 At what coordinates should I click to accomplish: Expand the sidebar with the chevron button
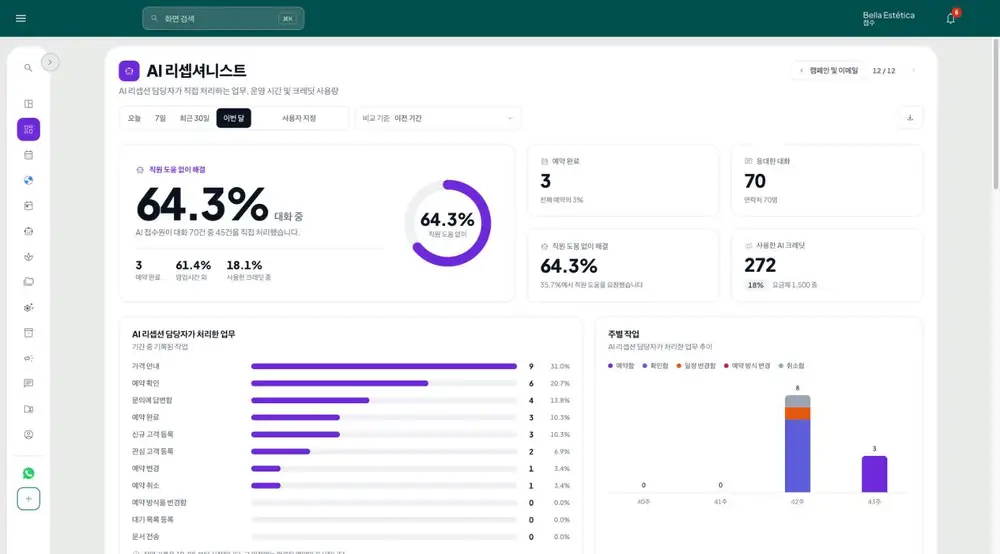coord(50,62)
